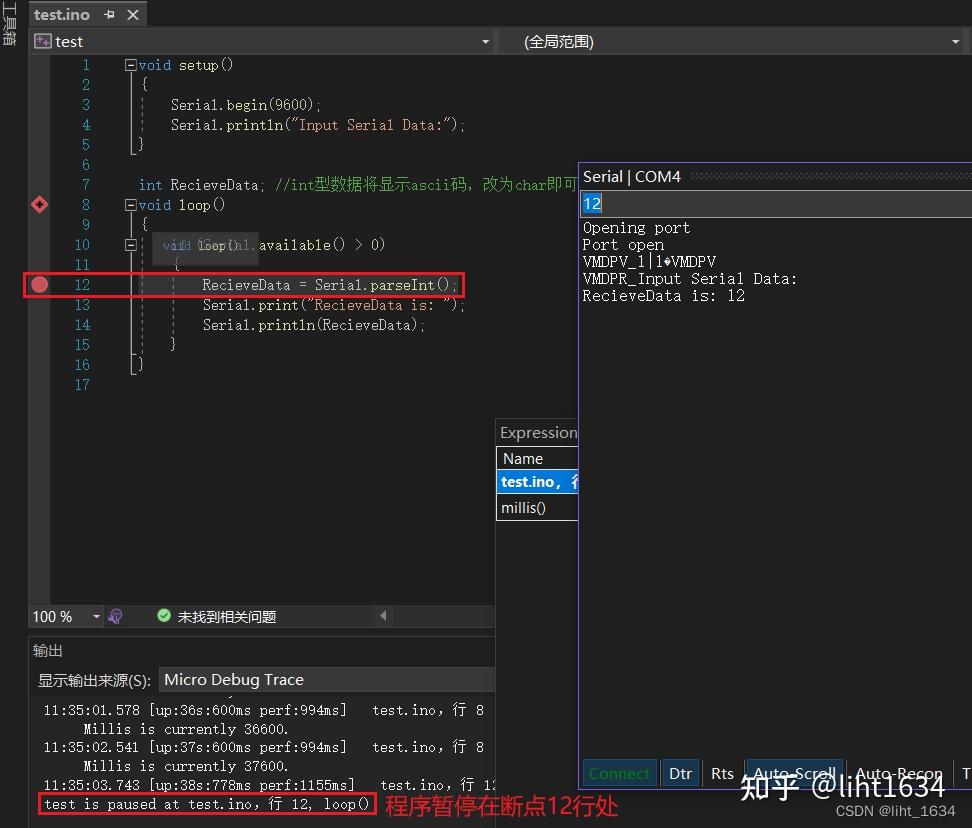Toggle Rts in the serial monitor
This screenshot has height=828, width=972.
click(722, 773)
